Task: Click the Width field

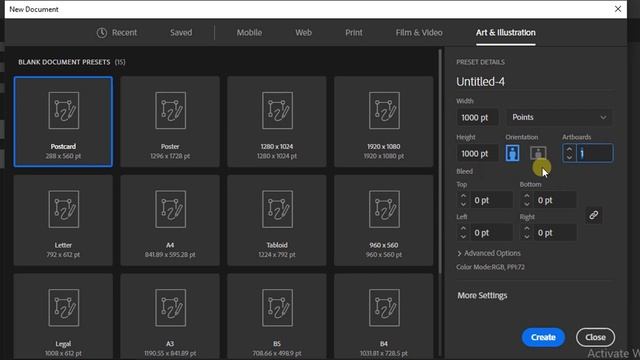Action: coord(477,118)
